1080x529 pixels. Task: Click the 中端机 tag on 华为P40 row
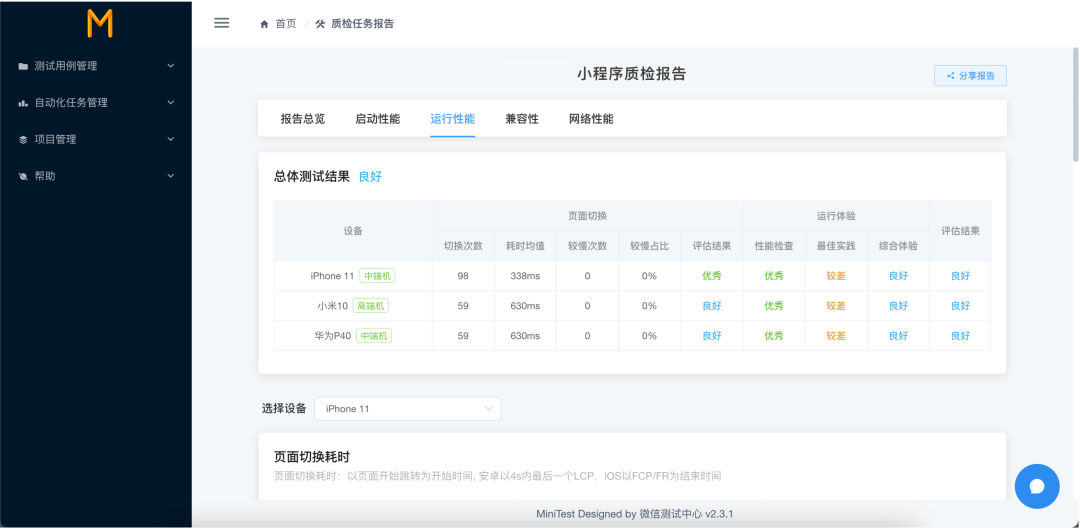(x=374, y=336)
